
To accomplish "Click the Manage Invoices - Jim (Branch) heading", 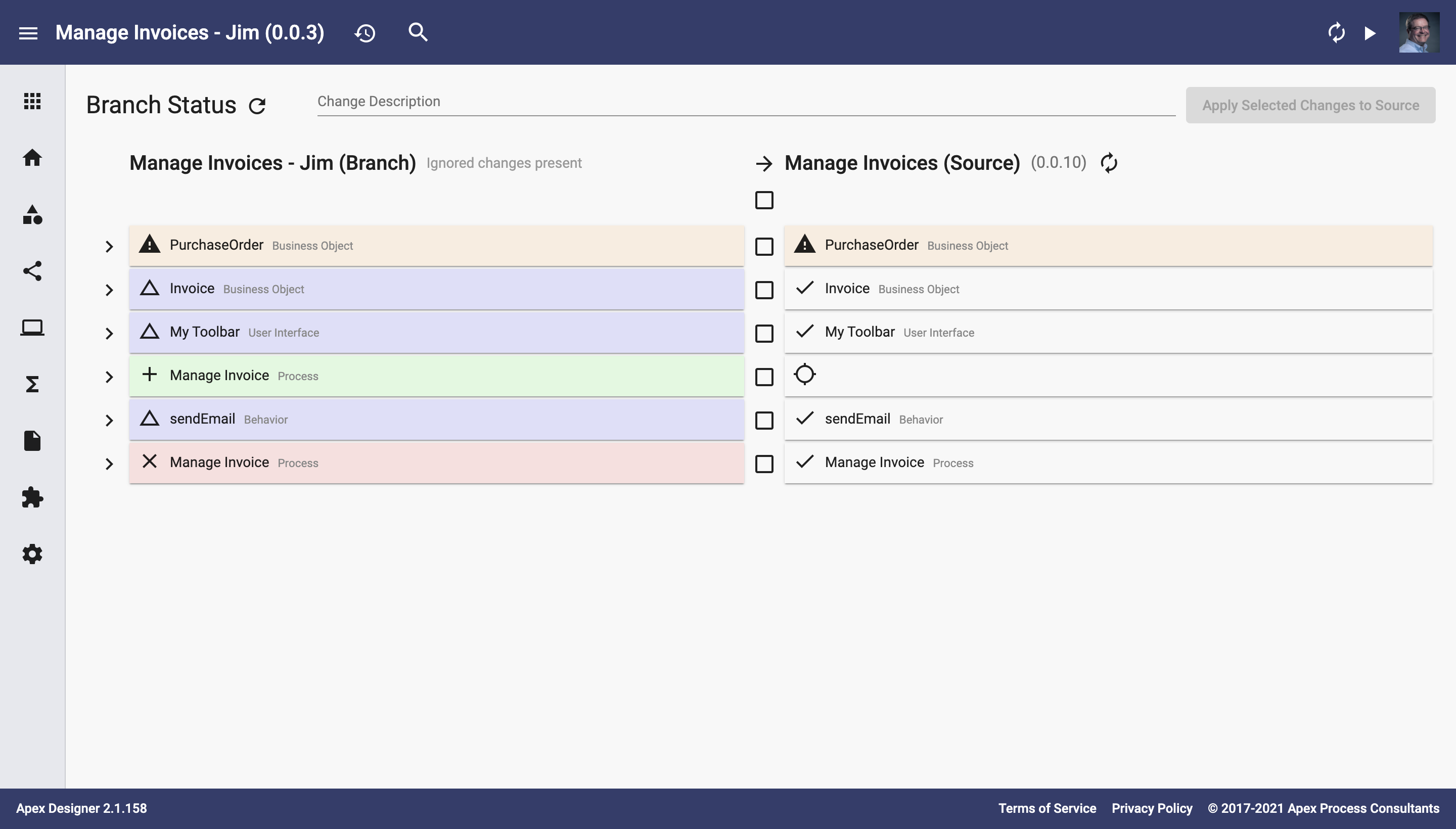I will point(273,163).
